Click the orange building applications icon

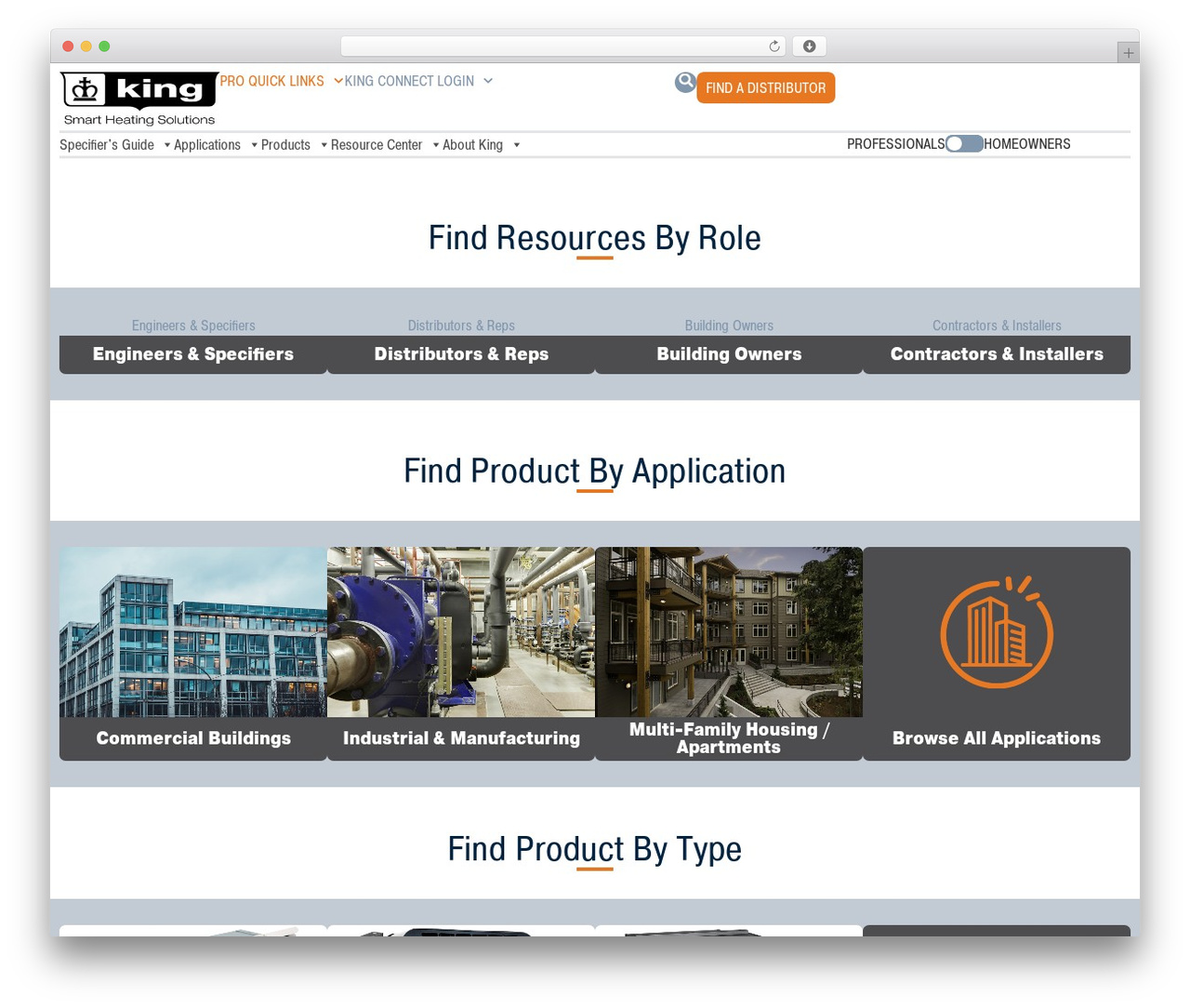point(997,632)
